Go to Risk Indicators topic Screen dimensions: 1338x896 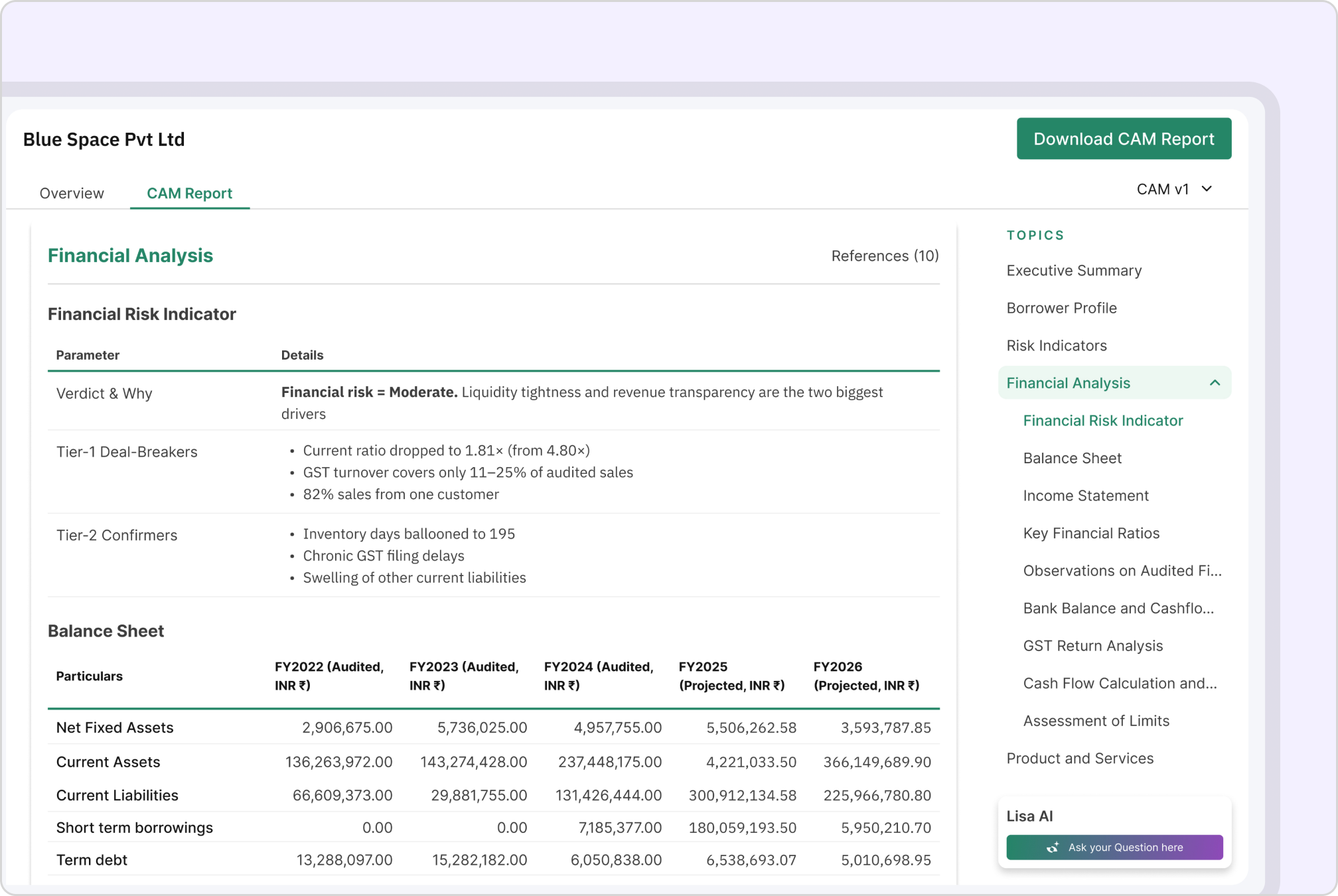pos(1057,345)
